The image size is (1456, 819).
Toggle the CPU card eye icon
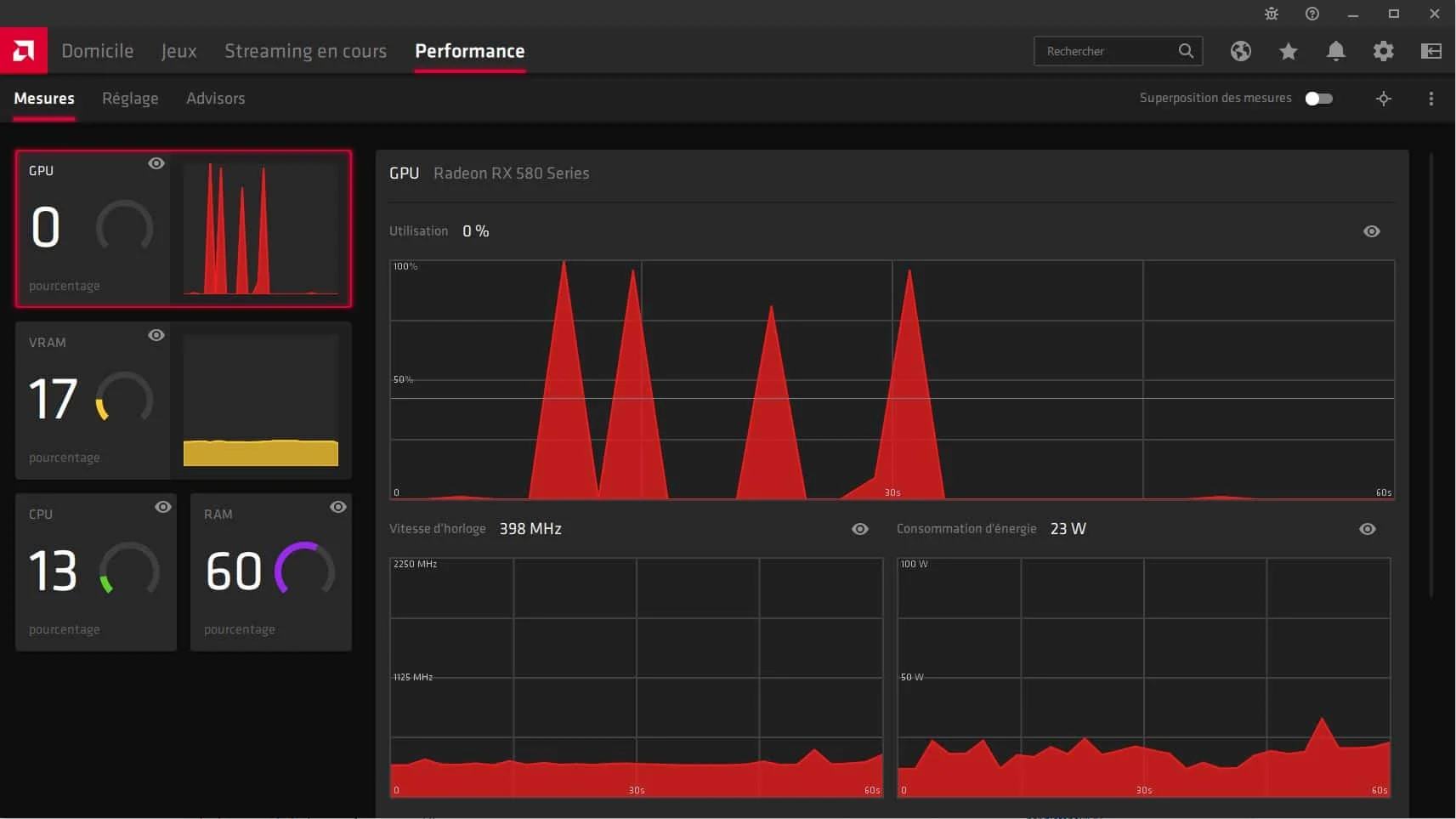163,507
